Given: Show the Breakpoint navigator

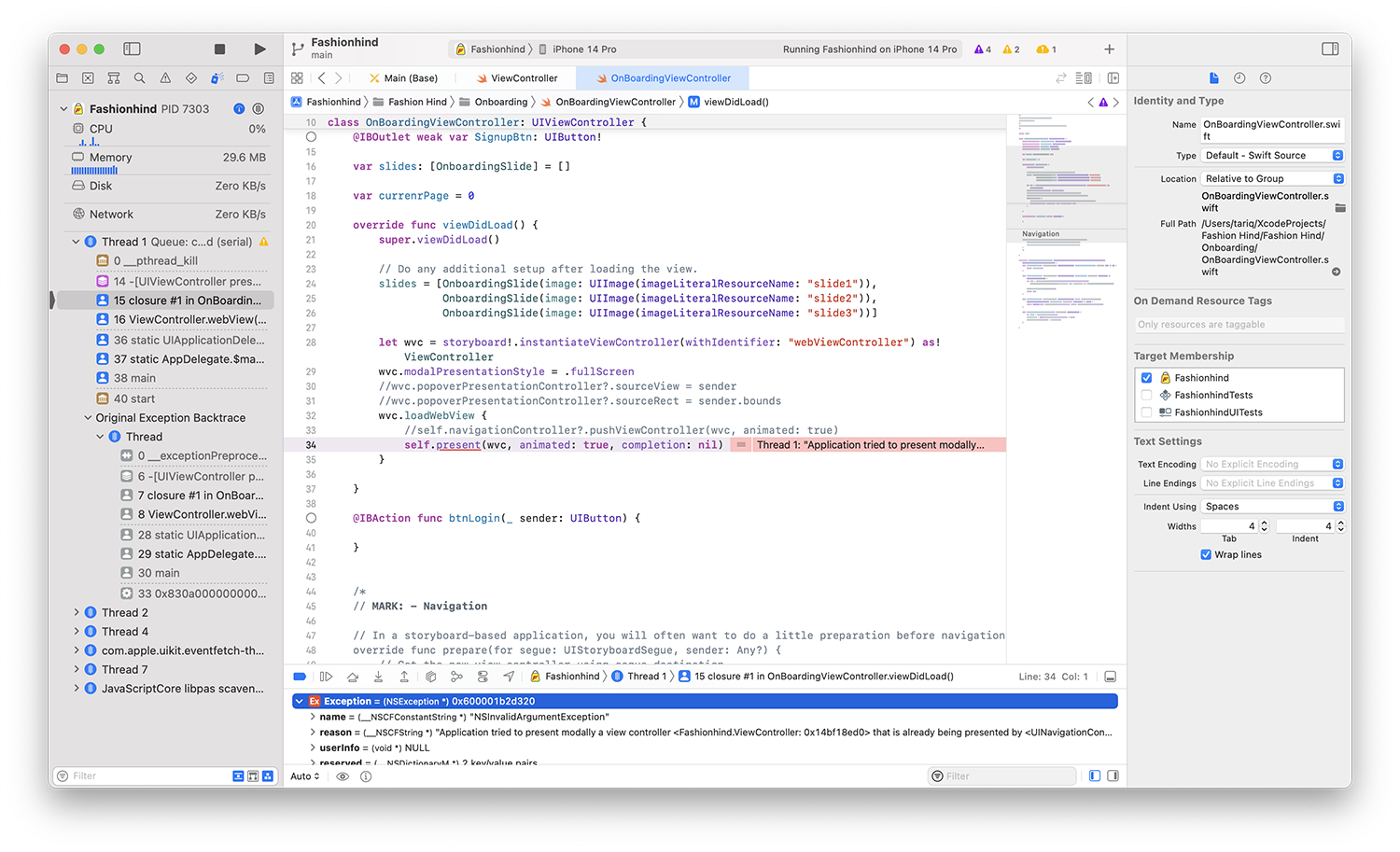Looking at the screenshot, I should [243, 78].
